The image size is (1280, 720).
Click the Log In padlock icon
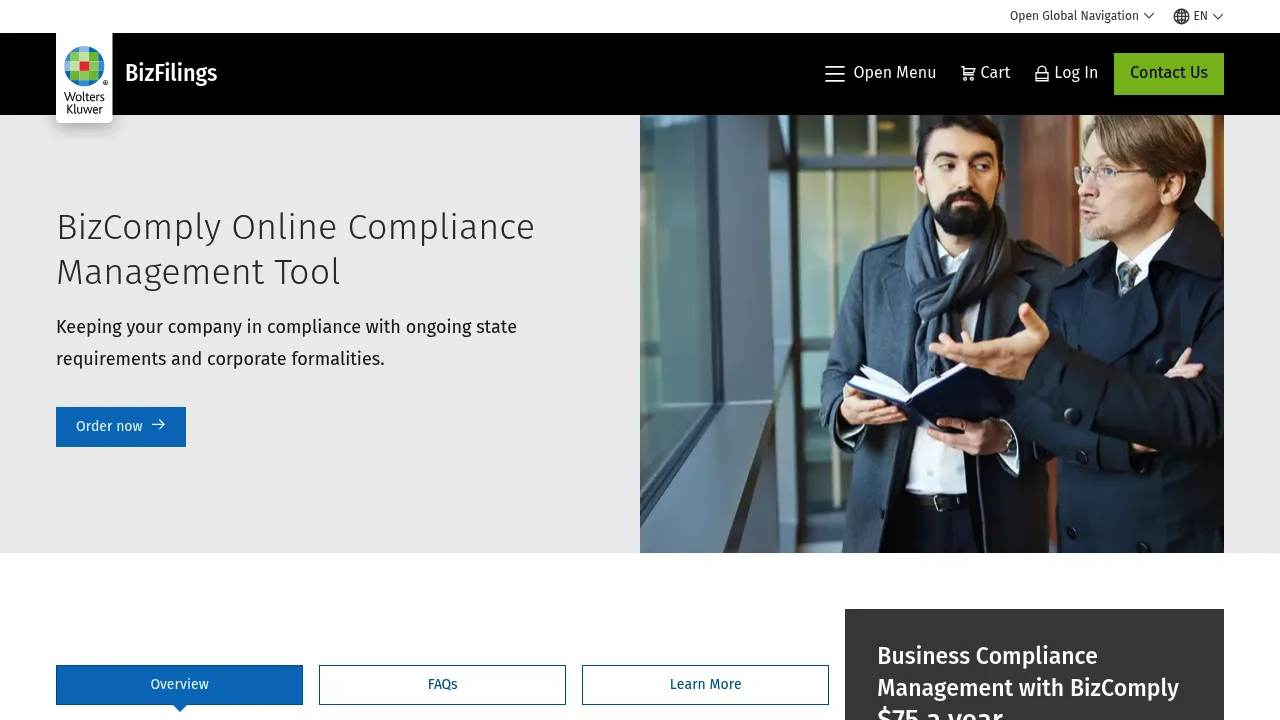click(x=1042, y=74)
